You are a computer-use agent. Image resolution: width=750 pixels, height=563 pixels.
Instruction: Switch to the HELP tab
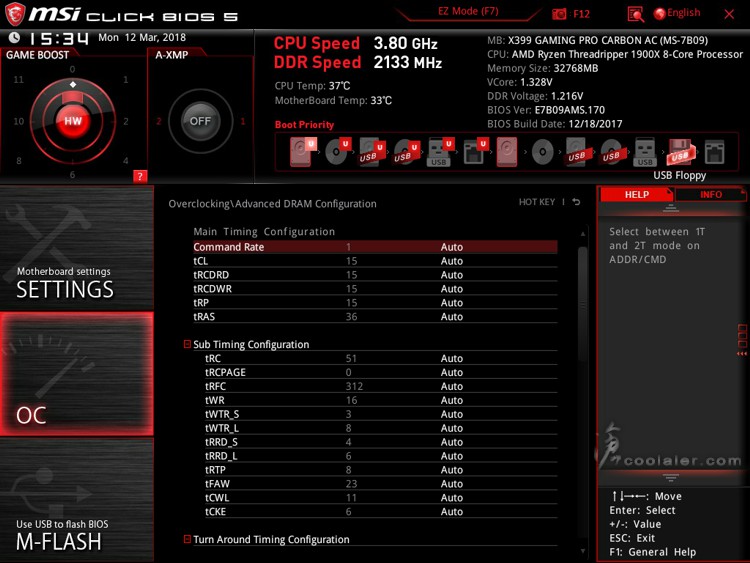[x=636, y=194]
